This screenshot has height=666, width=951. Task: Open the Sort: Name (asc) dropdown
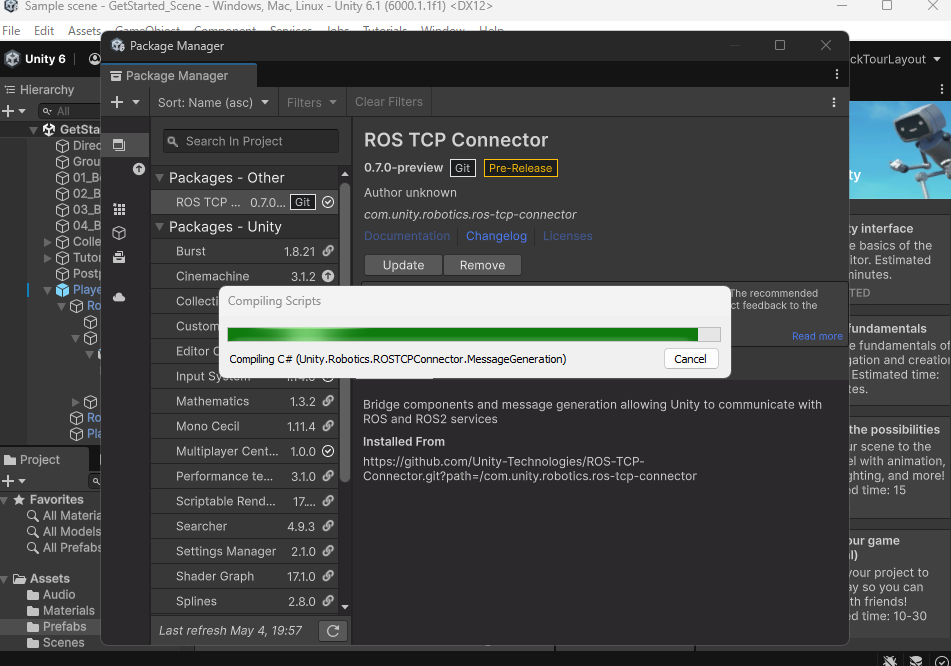click(213, 102)
